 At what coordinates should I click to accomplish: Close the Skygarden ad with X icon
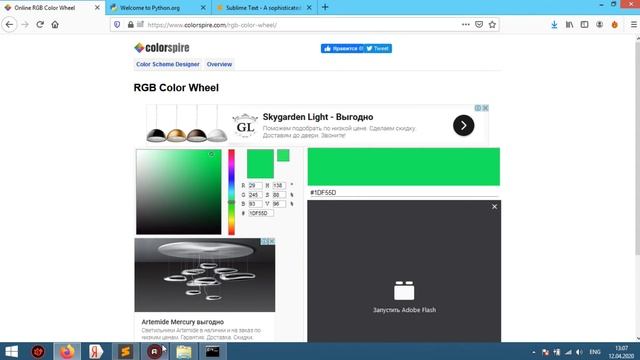tap(485, 108)
